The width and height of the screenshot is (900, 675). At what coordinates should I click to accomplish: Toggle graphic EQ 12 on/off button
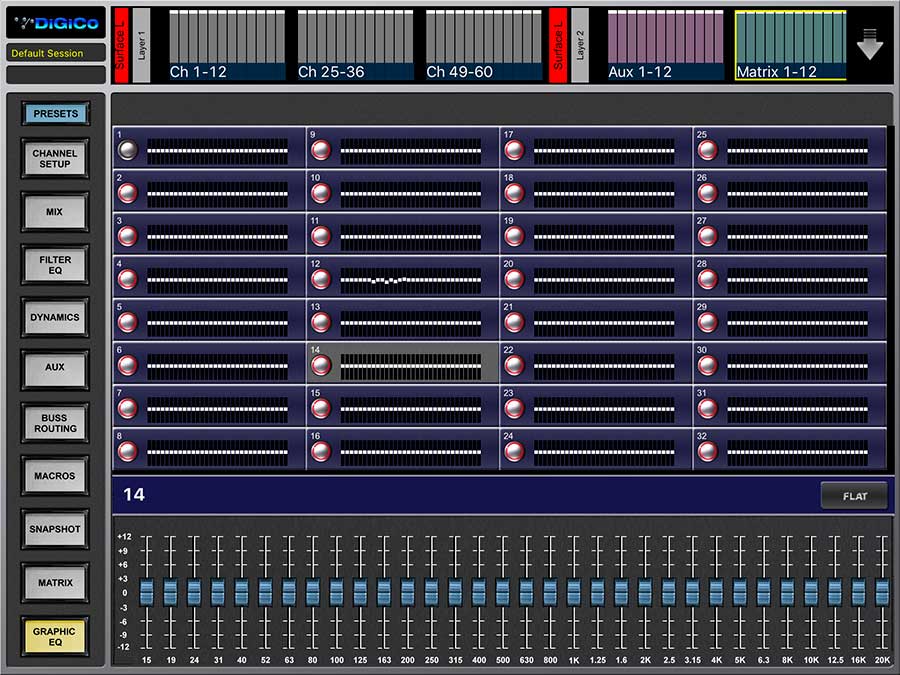(321, 280)
